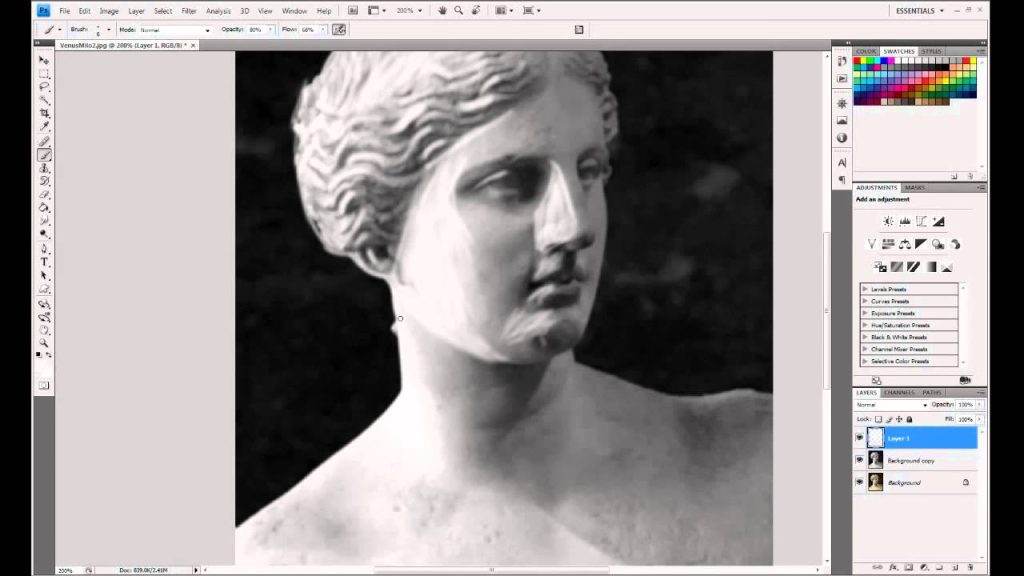Open the layer blend mode dropdown

pyautogui.click(x=891, y=405)
